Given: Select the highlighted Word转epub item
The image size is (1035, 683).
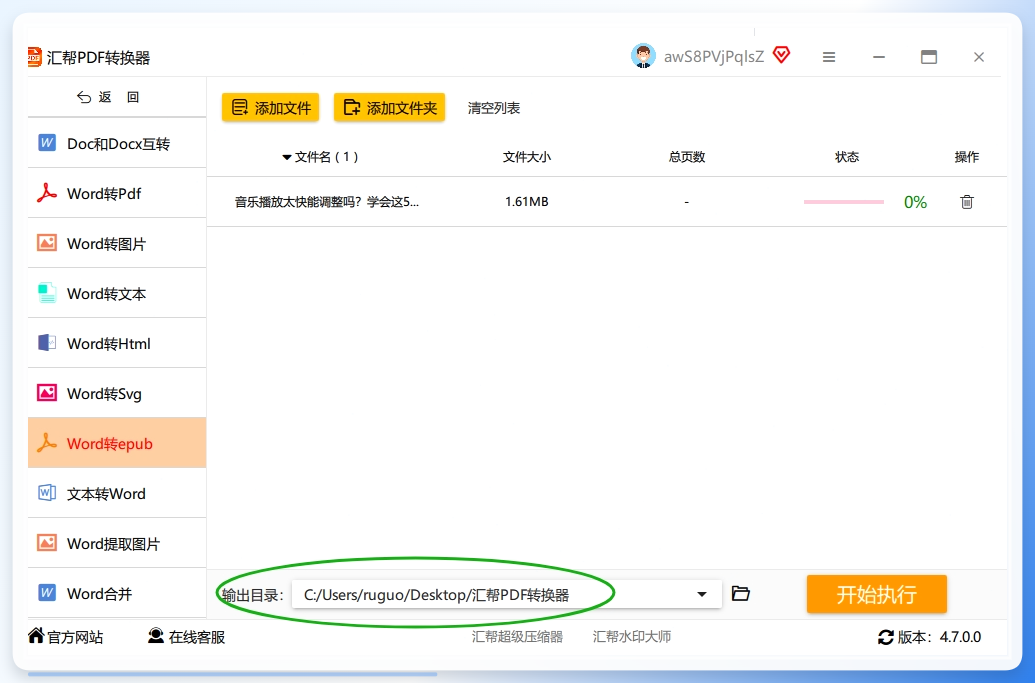Looking at the screenshot, I should (x=117, y=443).
